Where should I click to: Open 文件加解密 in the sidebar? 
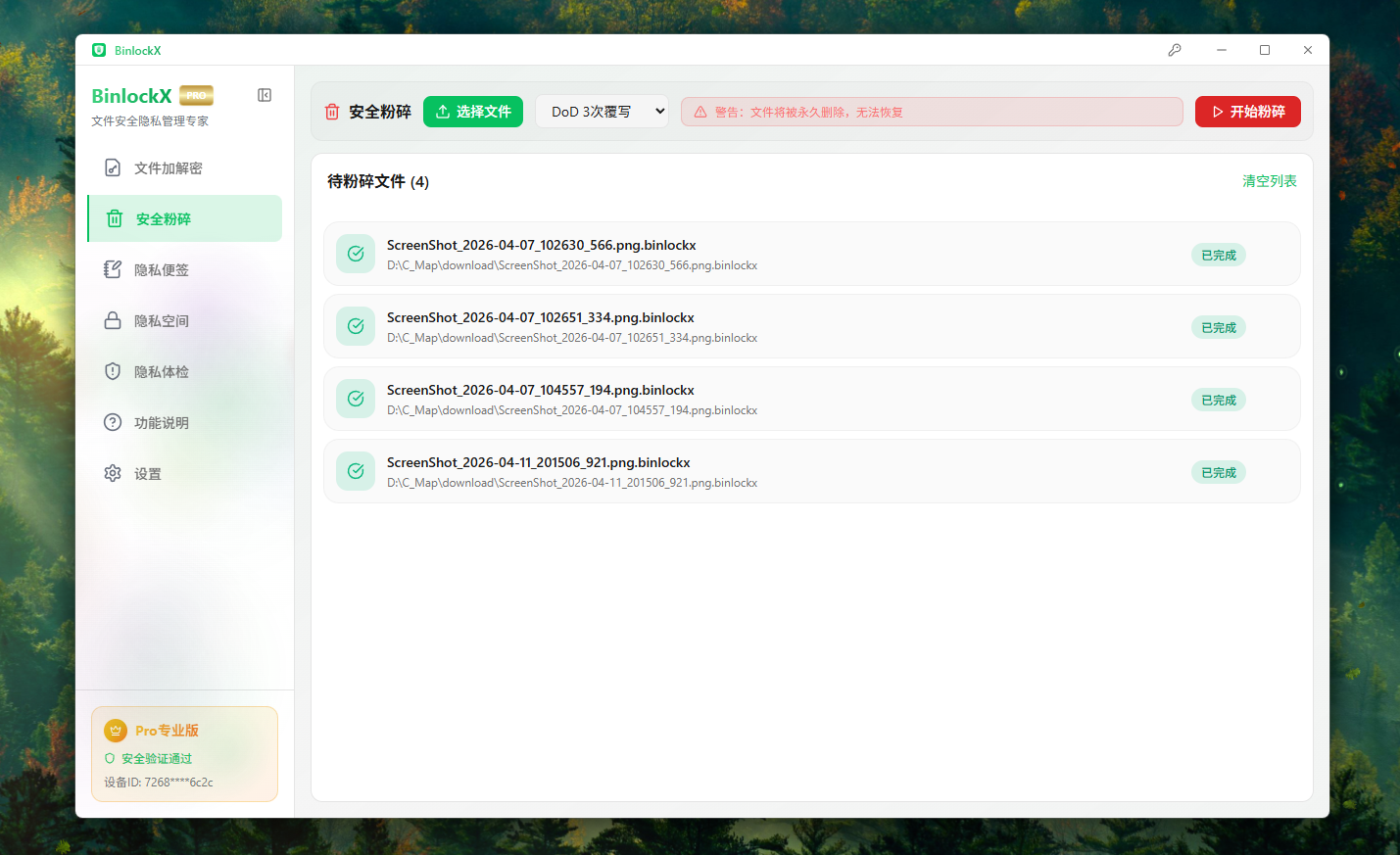pyautogui.click(x=185, y=167)
